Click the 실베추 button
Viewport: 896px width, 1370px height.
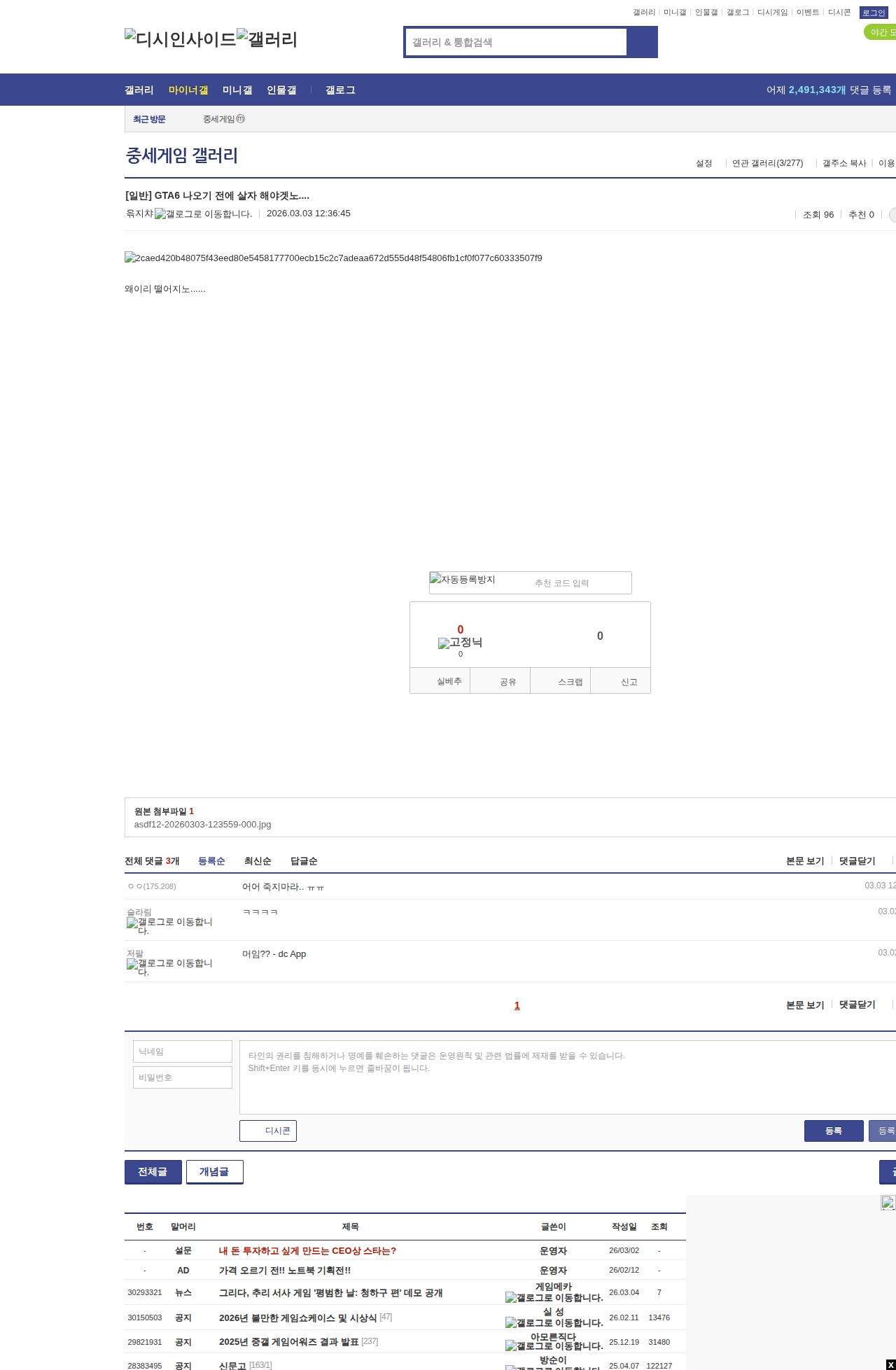click(x=440, y=681)
